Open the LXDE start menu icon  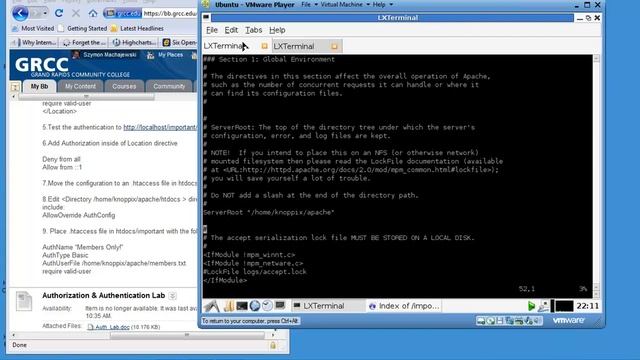[x=212, y=306]
